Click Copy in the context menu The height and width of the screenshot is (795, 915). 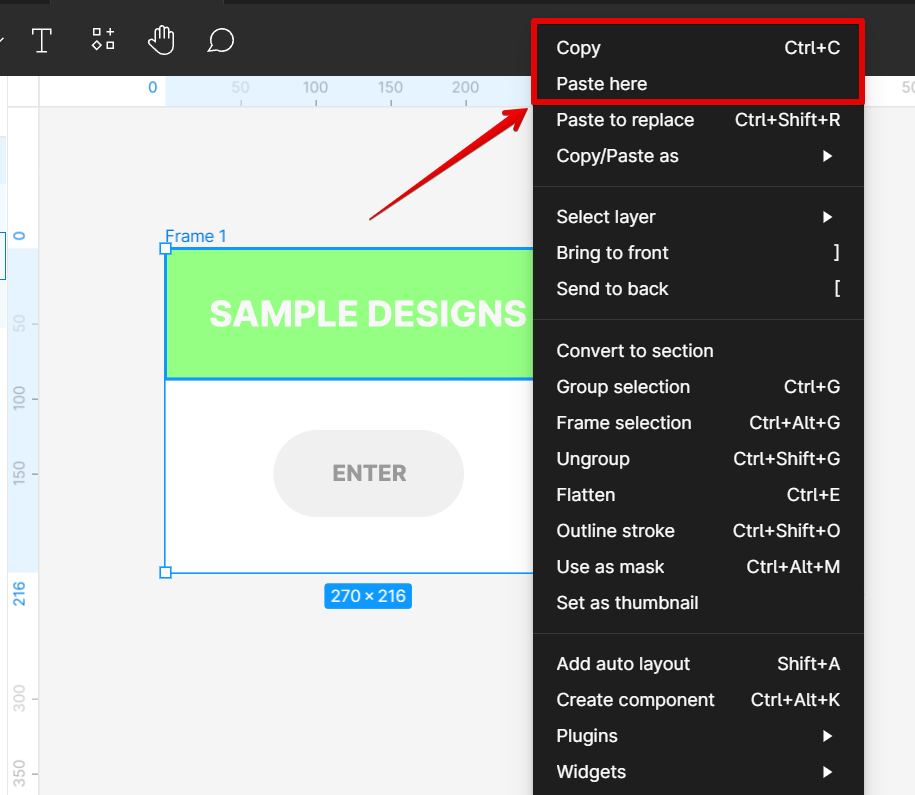(x=579, y=48)
